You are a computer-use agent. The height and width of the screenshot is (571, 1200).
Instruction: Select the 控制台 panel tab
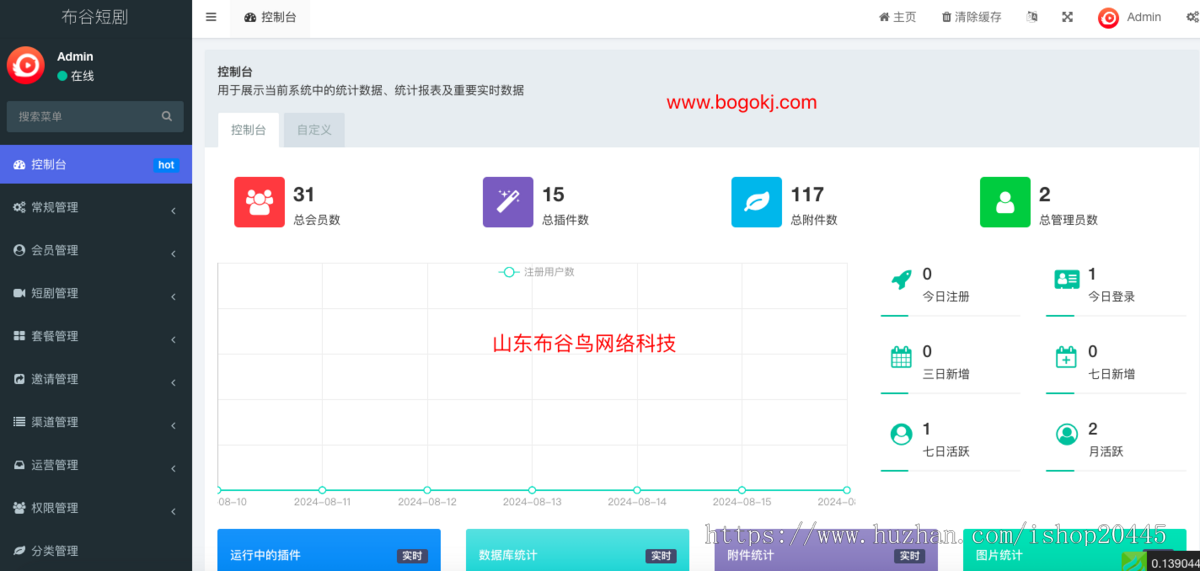pos(248,130)
